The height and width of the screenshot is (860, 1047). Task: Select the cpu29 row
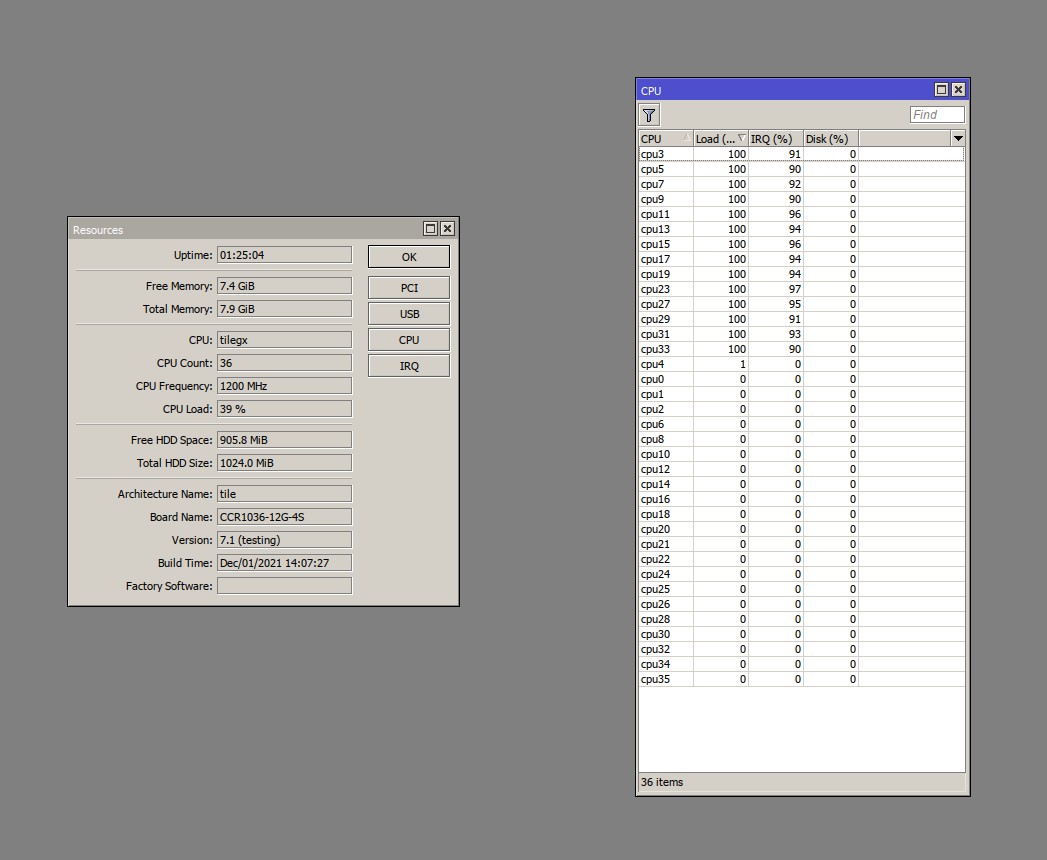(x=801, y=319)
